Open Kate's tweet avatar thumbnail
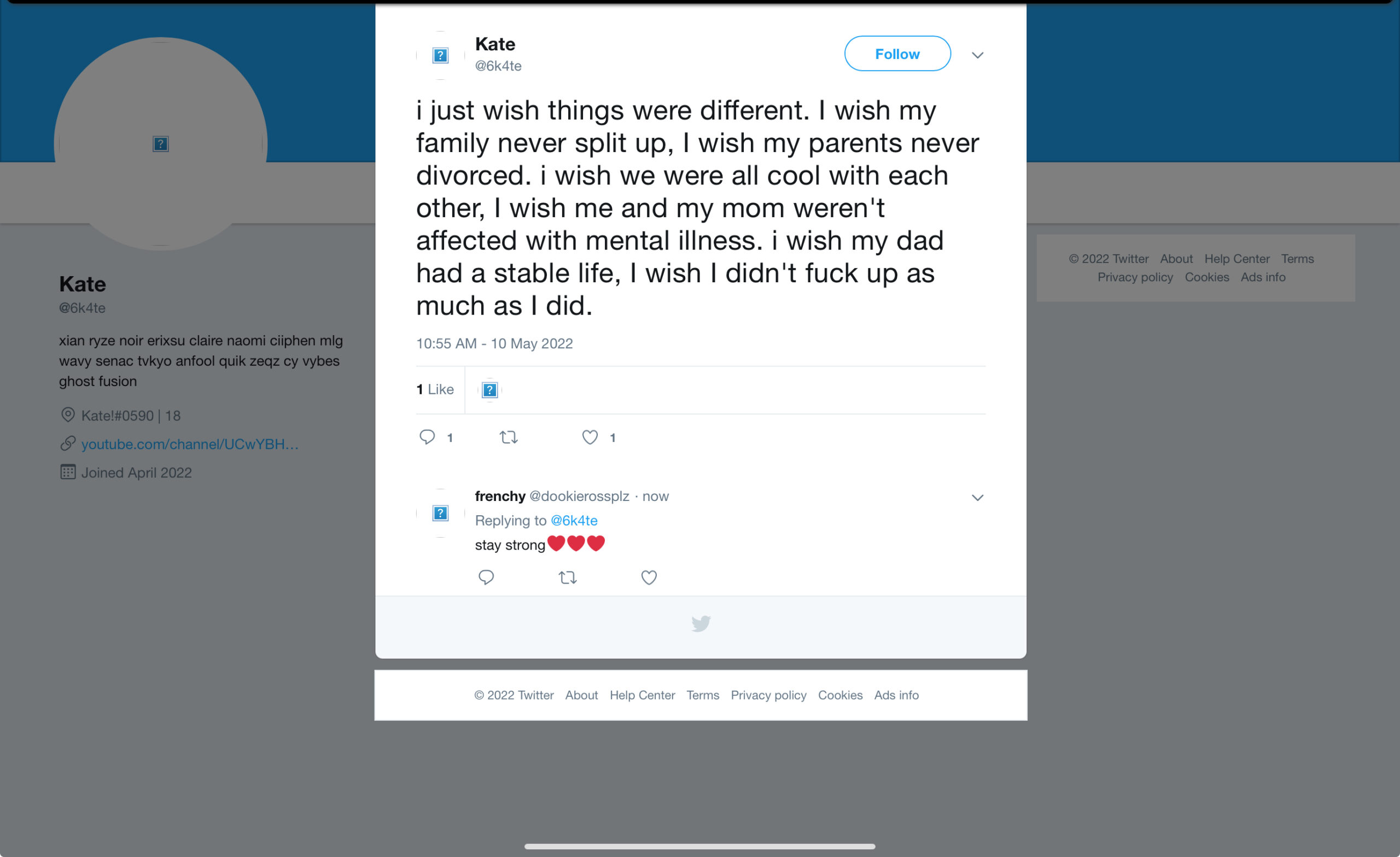 (x=440, y=55)
